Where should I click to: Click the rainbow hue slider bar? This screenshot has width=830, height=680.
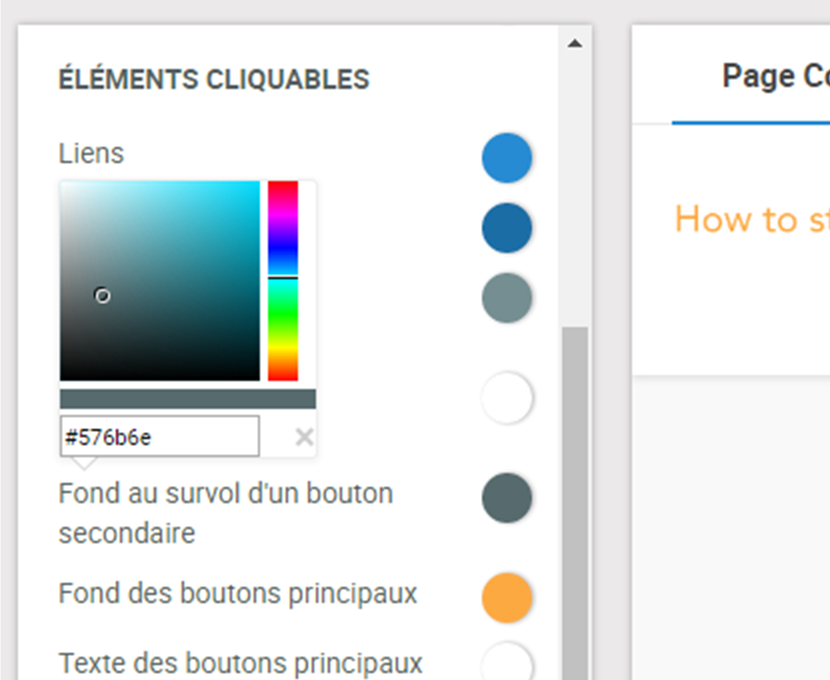(283, 280)
